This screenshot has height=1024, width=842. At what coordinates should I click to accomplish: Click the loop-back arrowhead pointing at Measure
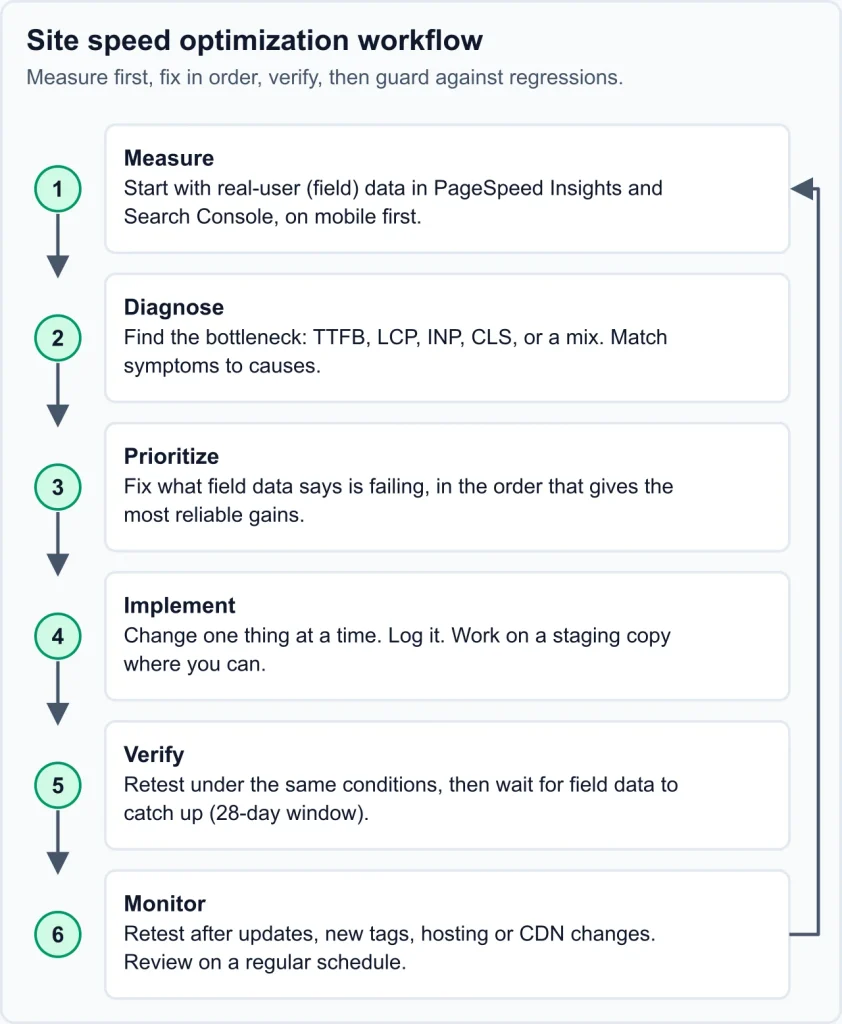tap(801, 189)
